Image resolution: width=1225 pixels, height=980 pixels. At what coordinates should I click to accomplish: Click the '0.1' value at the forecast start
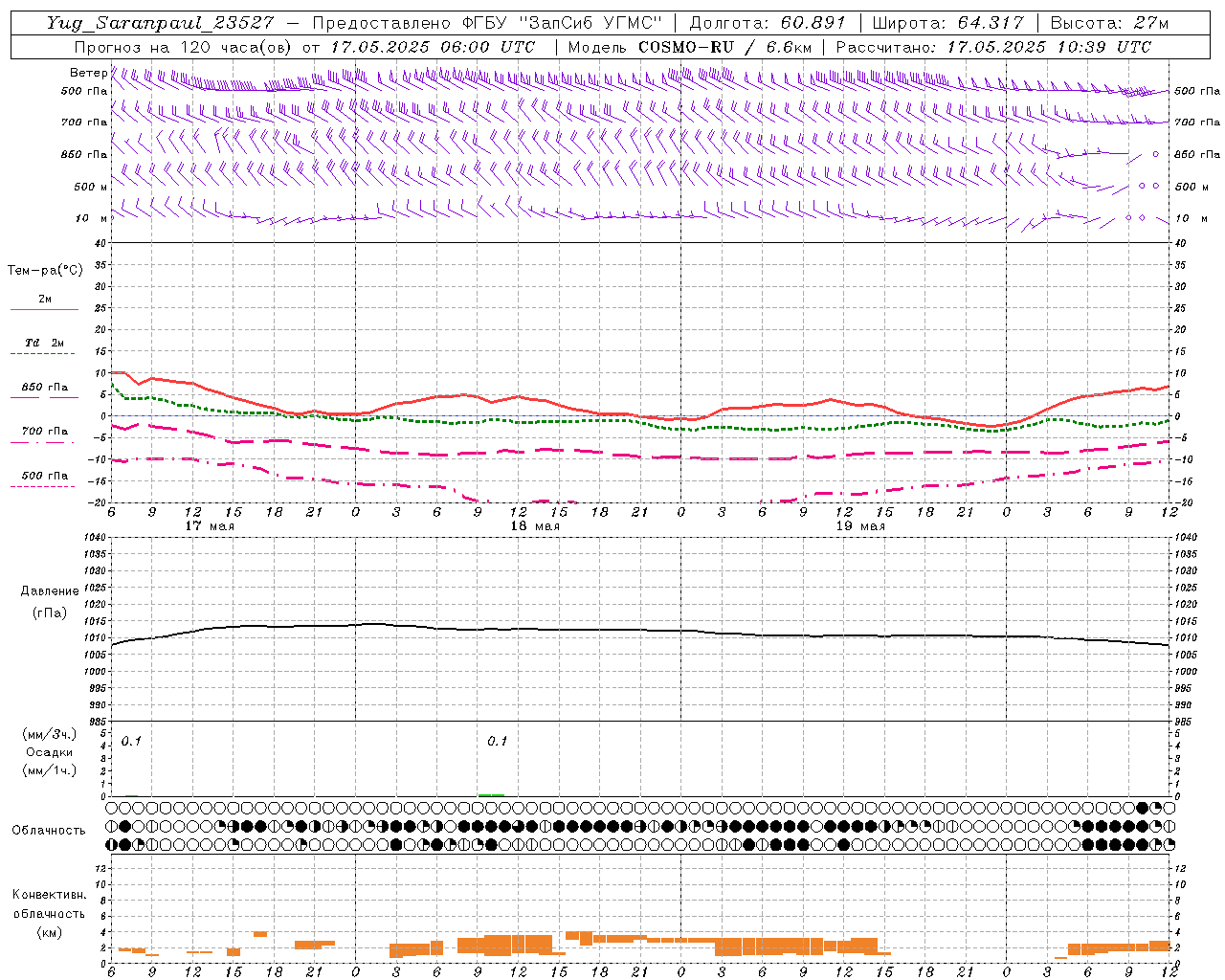click(131, 742)
